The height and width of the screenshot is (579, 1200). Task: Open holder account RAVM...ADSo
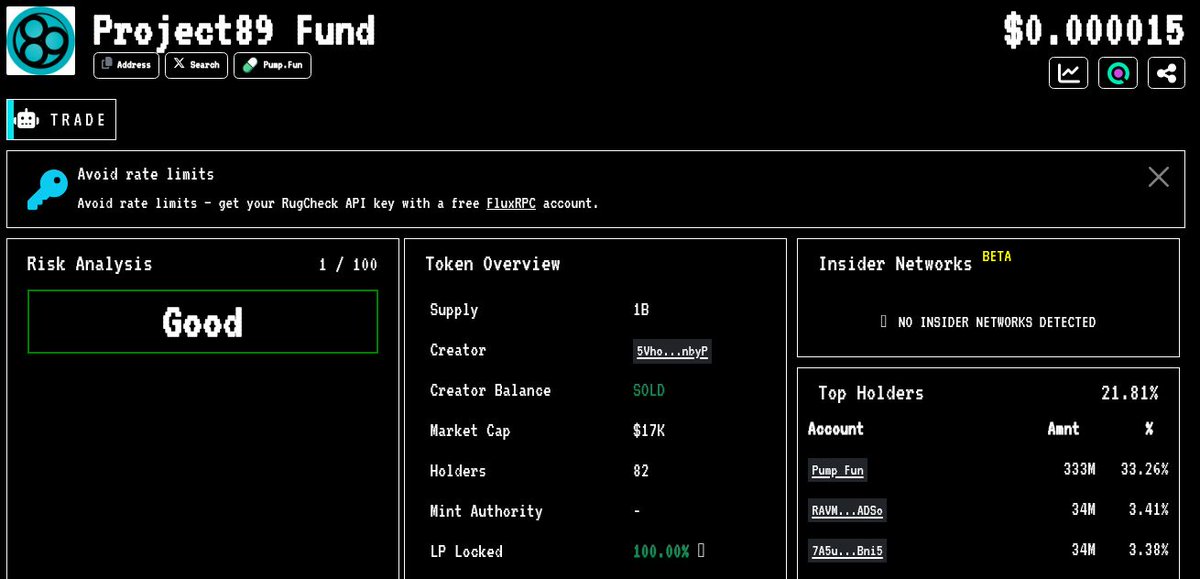847,510
